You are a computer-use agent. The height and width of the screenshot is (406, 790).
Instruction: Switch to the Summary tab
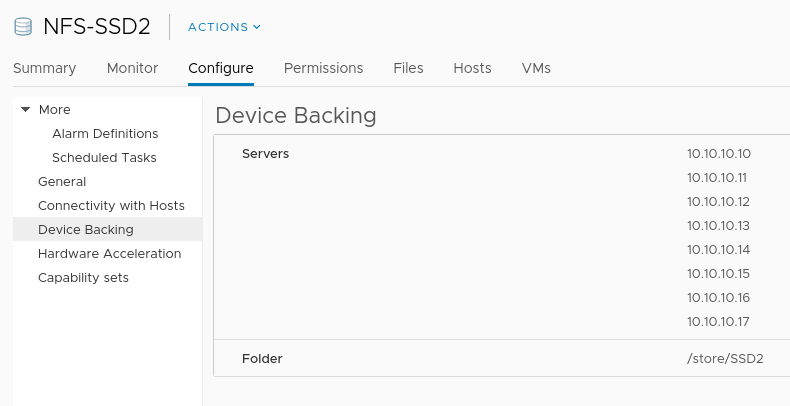(44, 68)
